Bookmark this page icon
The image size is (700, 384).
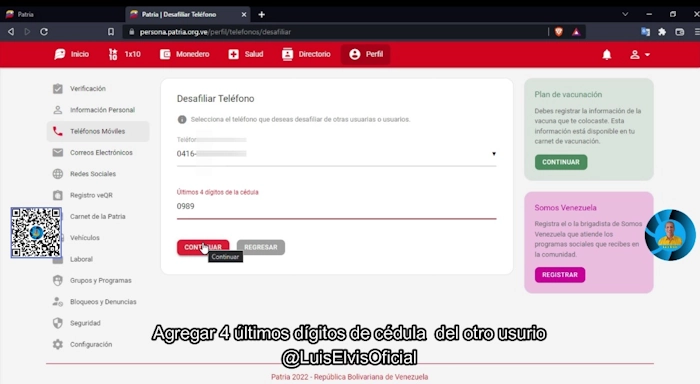(111, 32)
